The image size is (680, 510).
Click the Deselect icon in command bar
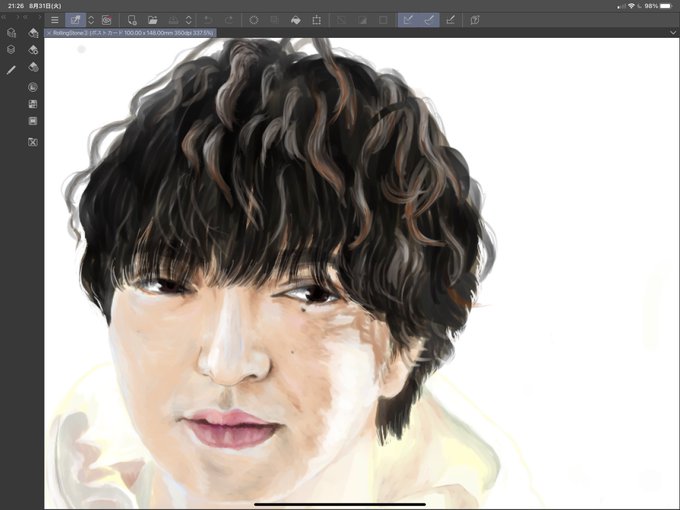[341, 20]
